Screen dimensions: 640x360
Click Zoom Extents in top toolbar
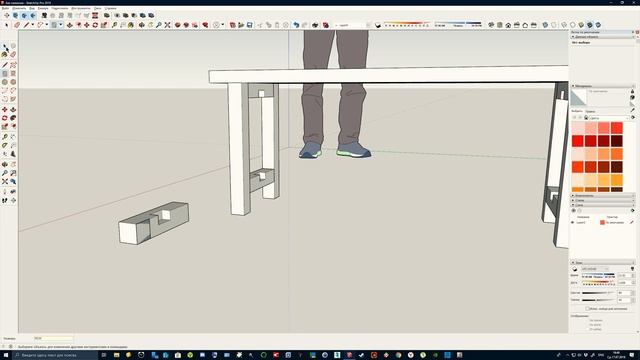(x=167, y=25)
